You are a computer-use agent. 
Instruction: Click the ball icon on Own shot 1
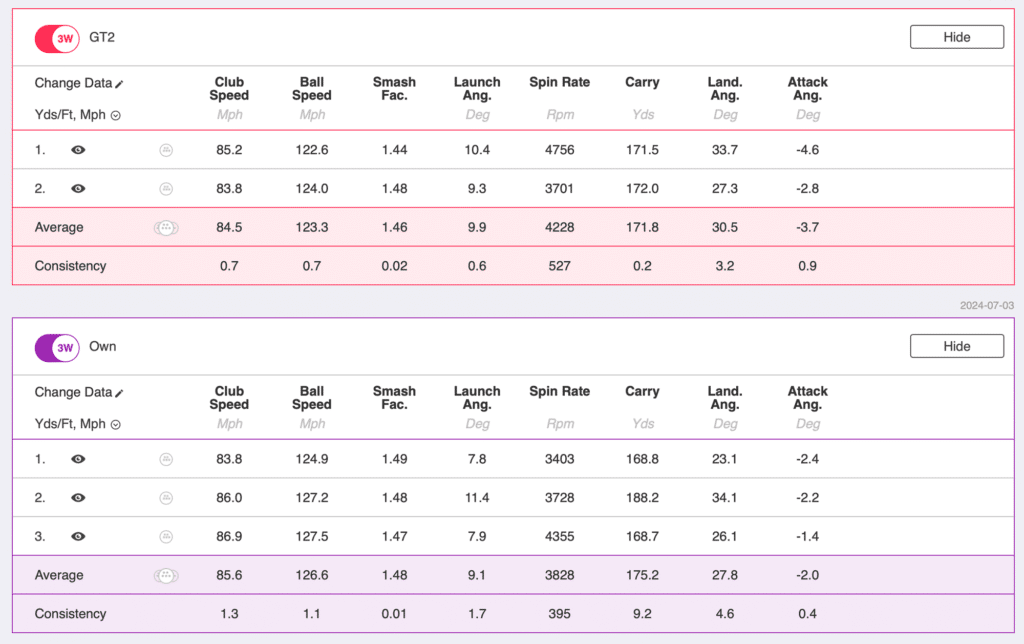tap(166, 459)
